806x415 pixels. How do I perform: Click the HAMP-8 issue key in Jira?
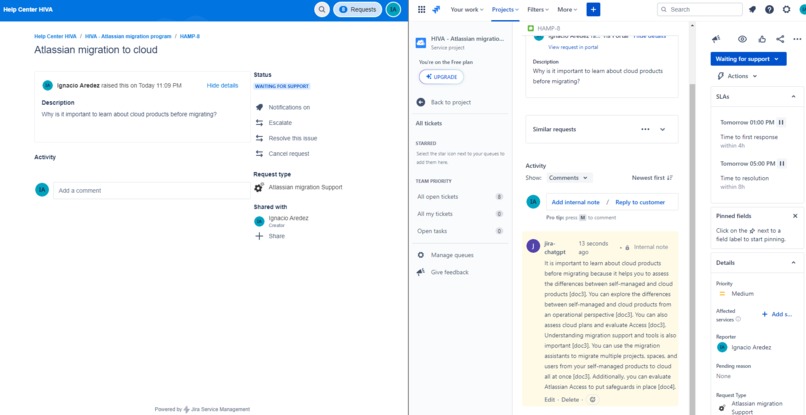point(548,28)
